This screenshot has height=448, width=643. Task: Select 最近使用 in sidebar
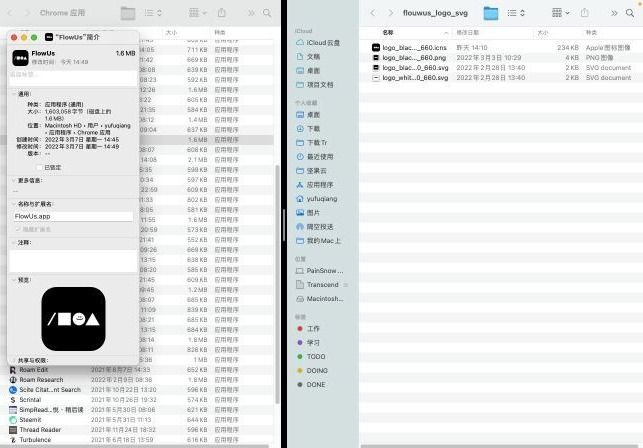[x=315, y=156]
